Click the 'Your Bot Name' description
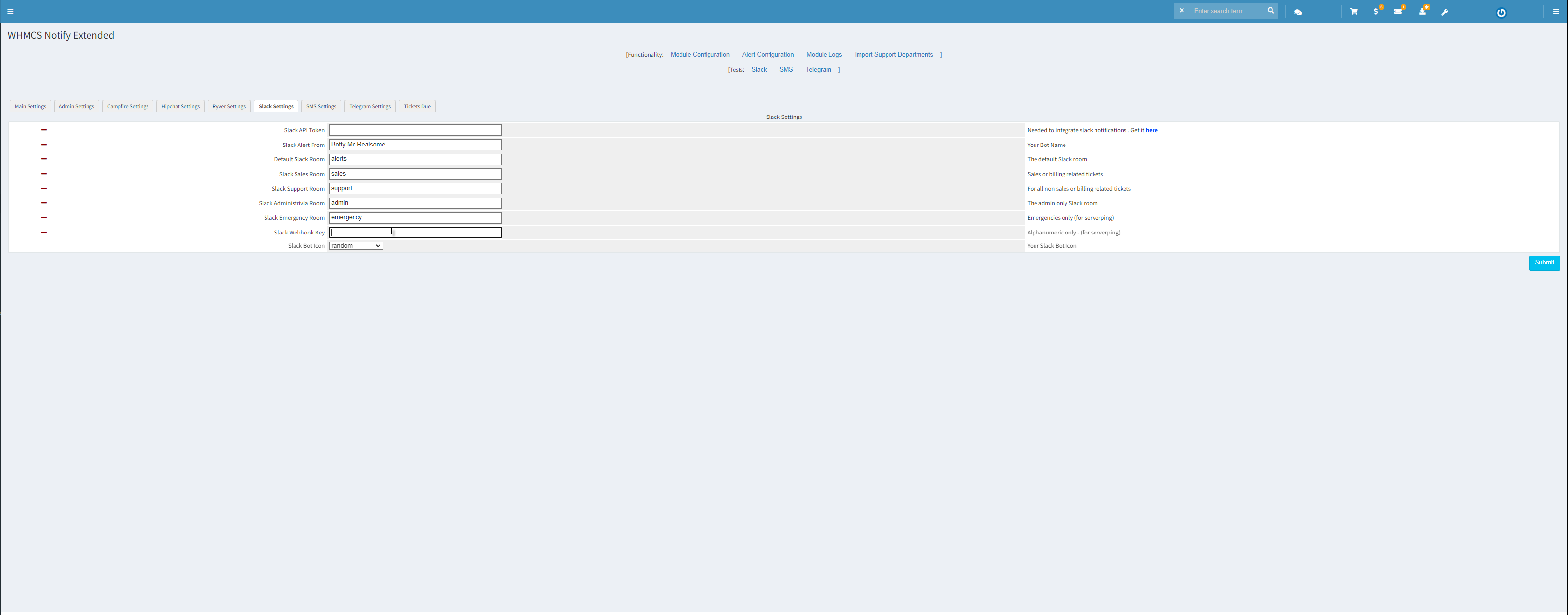1568x615 pixels. pyautogui.click(x=1046, y=145)
